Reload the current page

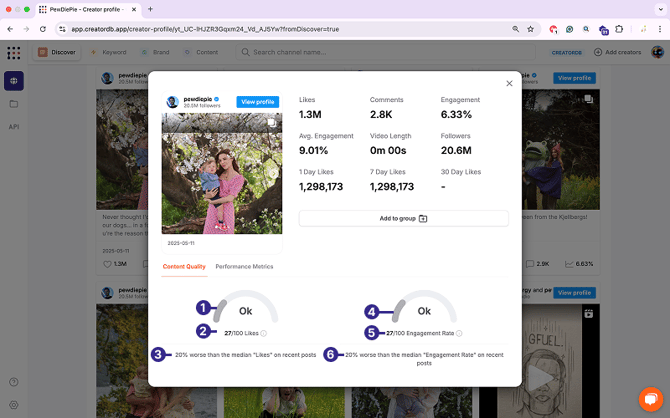(43, 29)
